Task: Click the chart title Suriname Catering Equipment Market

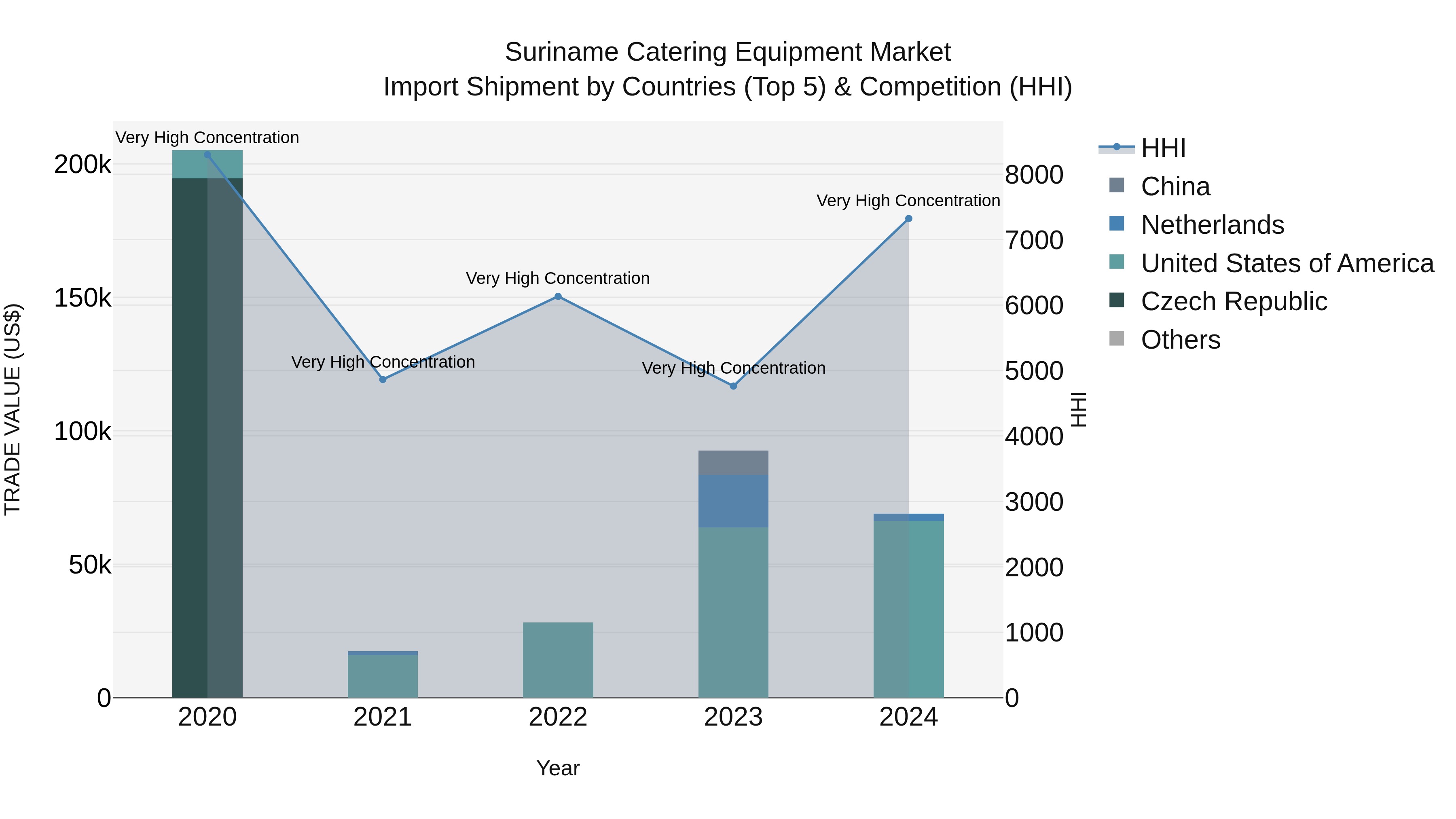Action: point(728,52)
